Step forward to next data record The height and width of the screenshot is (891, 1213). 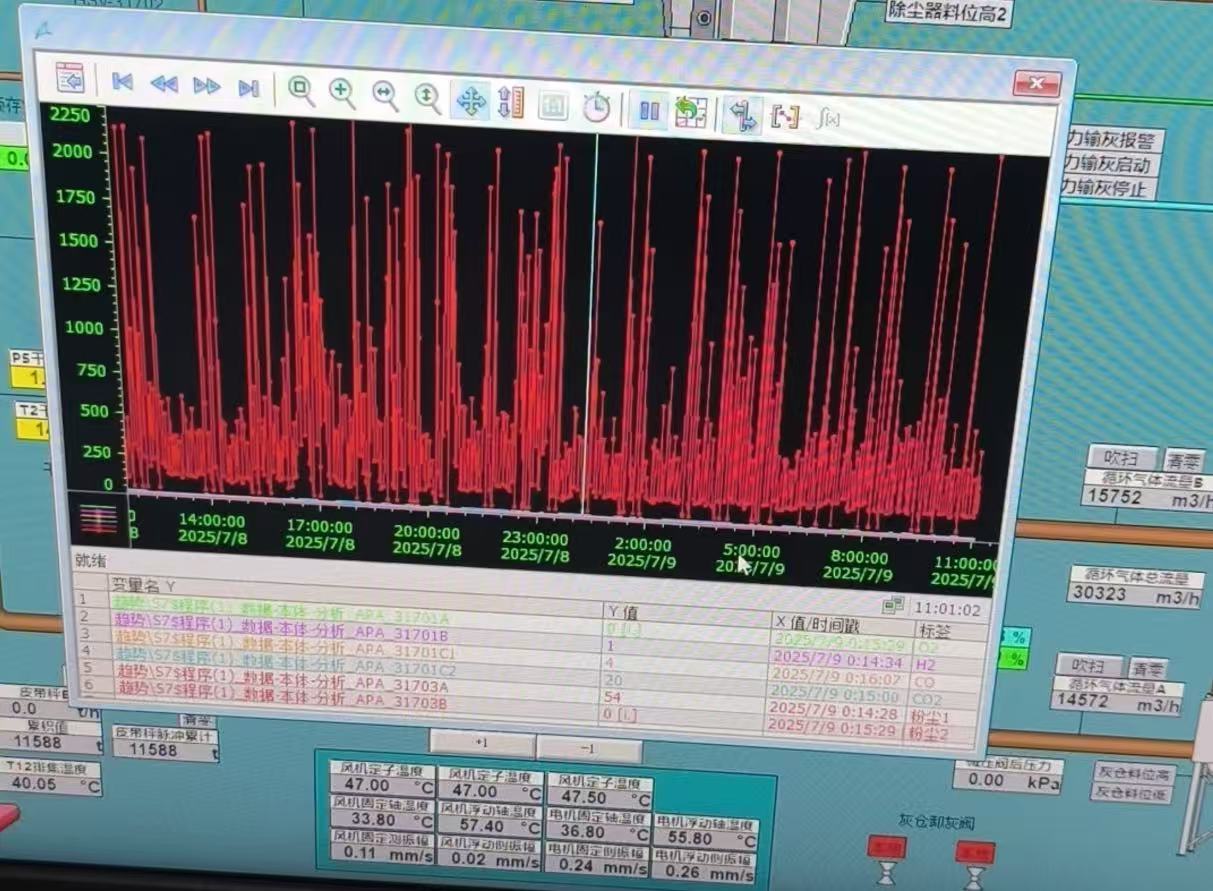(x=206, y=87)
